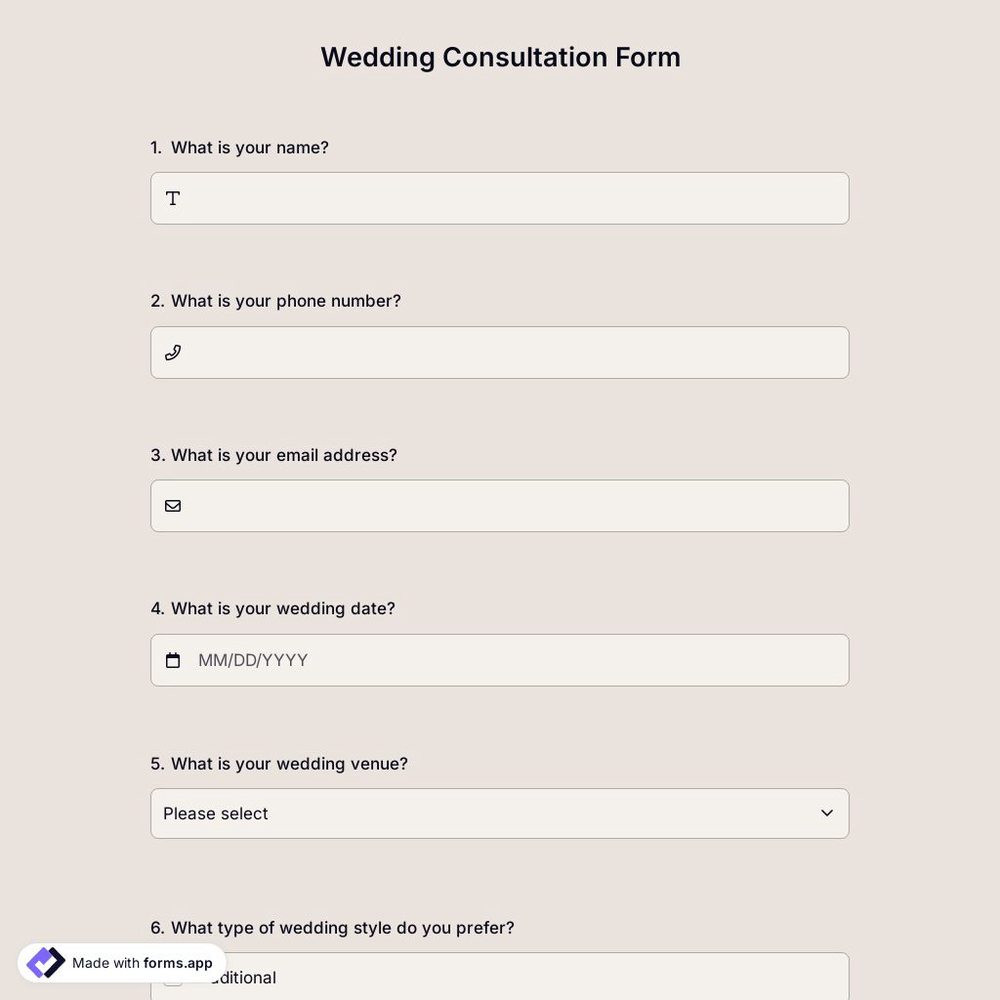This screenshot has height=1000, width=1000.
Task: Click the chevron icon on the venue selector
Action: point(827,813)
